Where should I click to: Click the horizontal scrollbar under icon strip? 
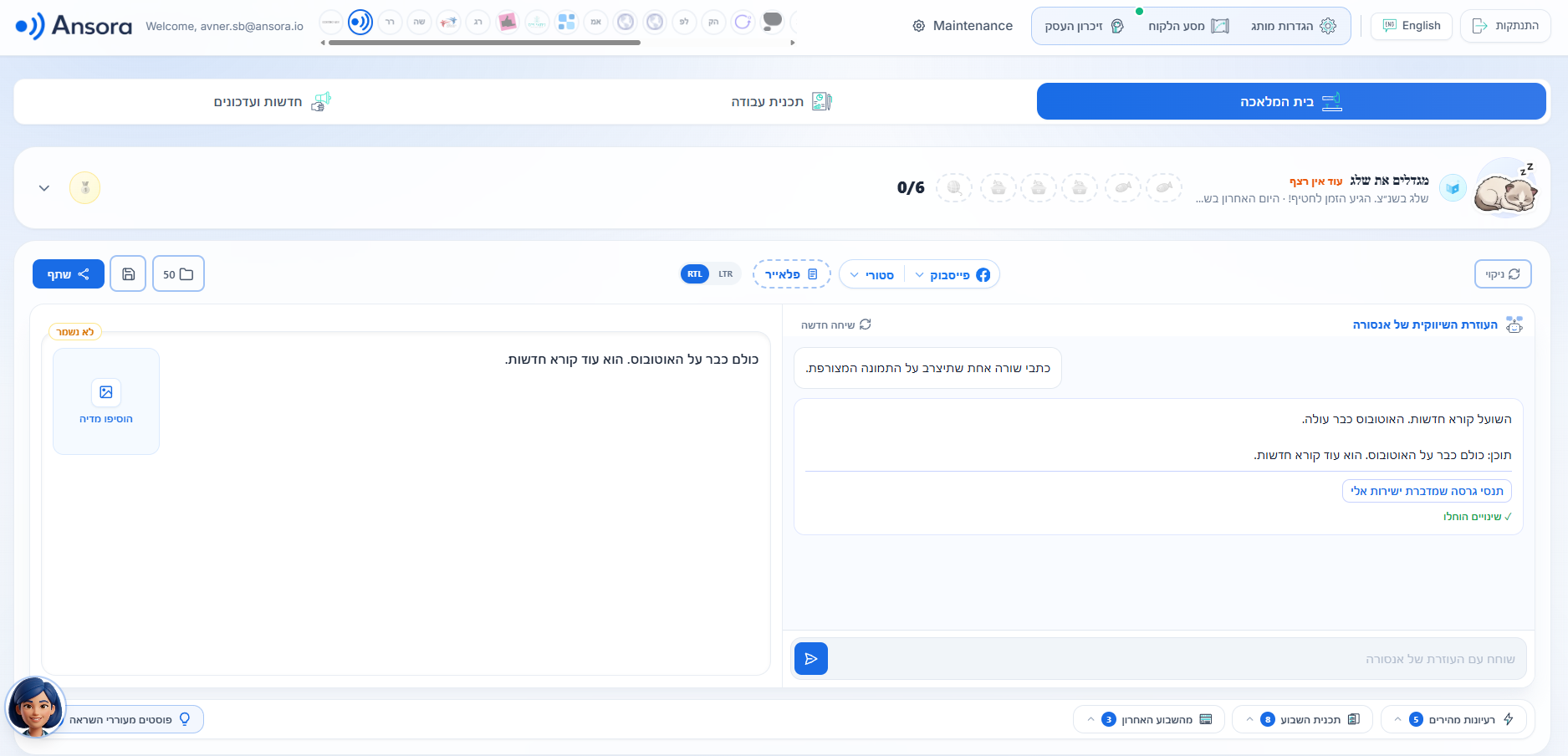[484, 43]
